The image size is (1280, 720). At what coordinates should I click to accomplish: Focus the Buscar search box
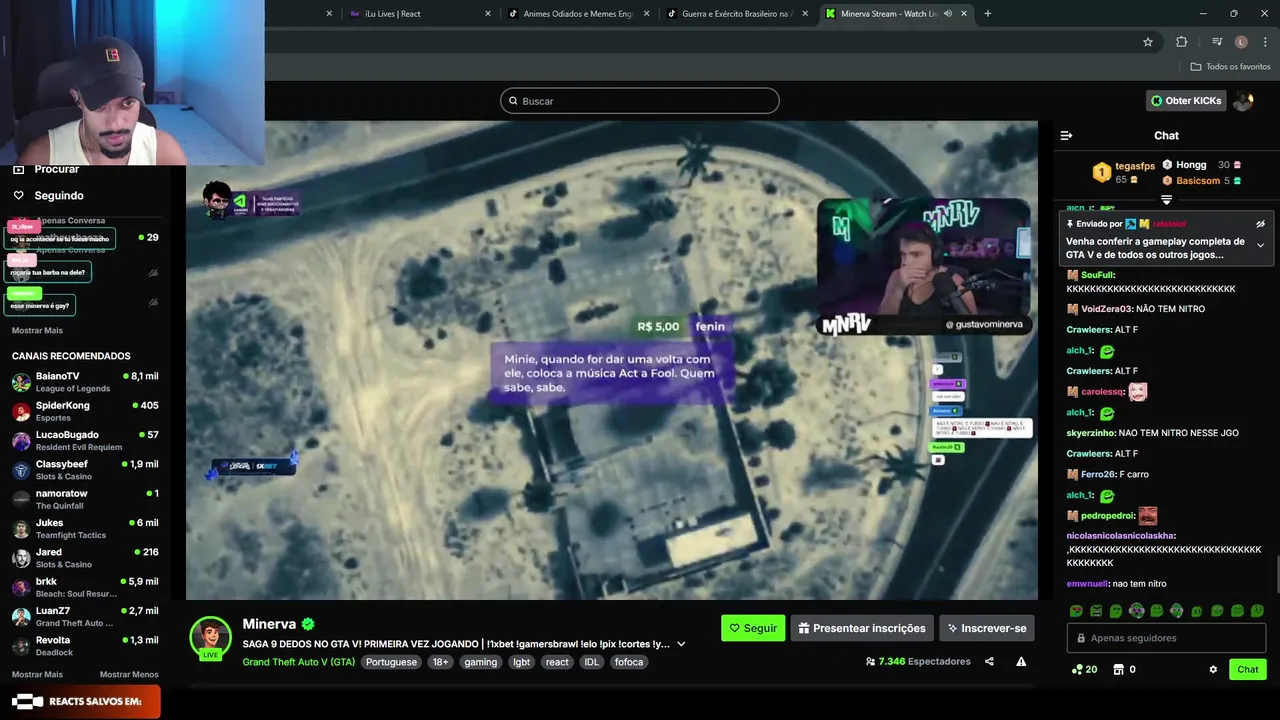(640, 100)
